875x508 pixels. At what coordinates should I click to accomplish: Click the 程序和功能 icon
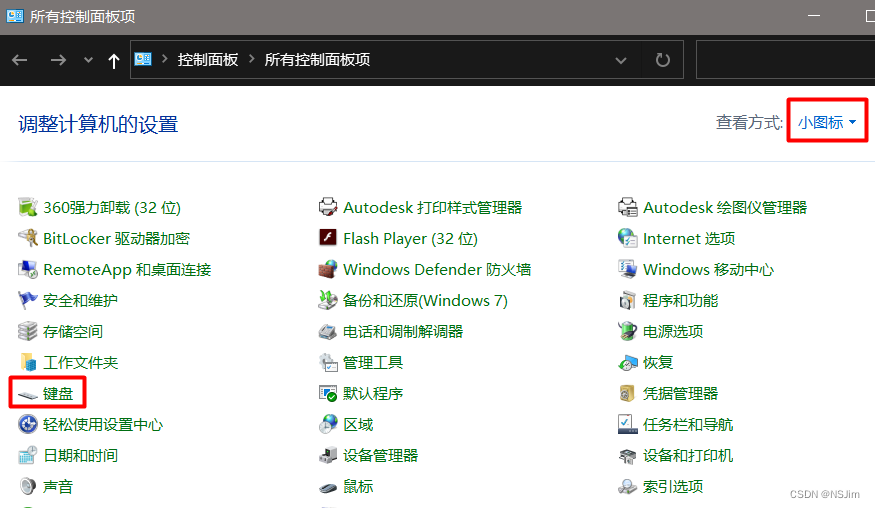click(x=628, y=300)
